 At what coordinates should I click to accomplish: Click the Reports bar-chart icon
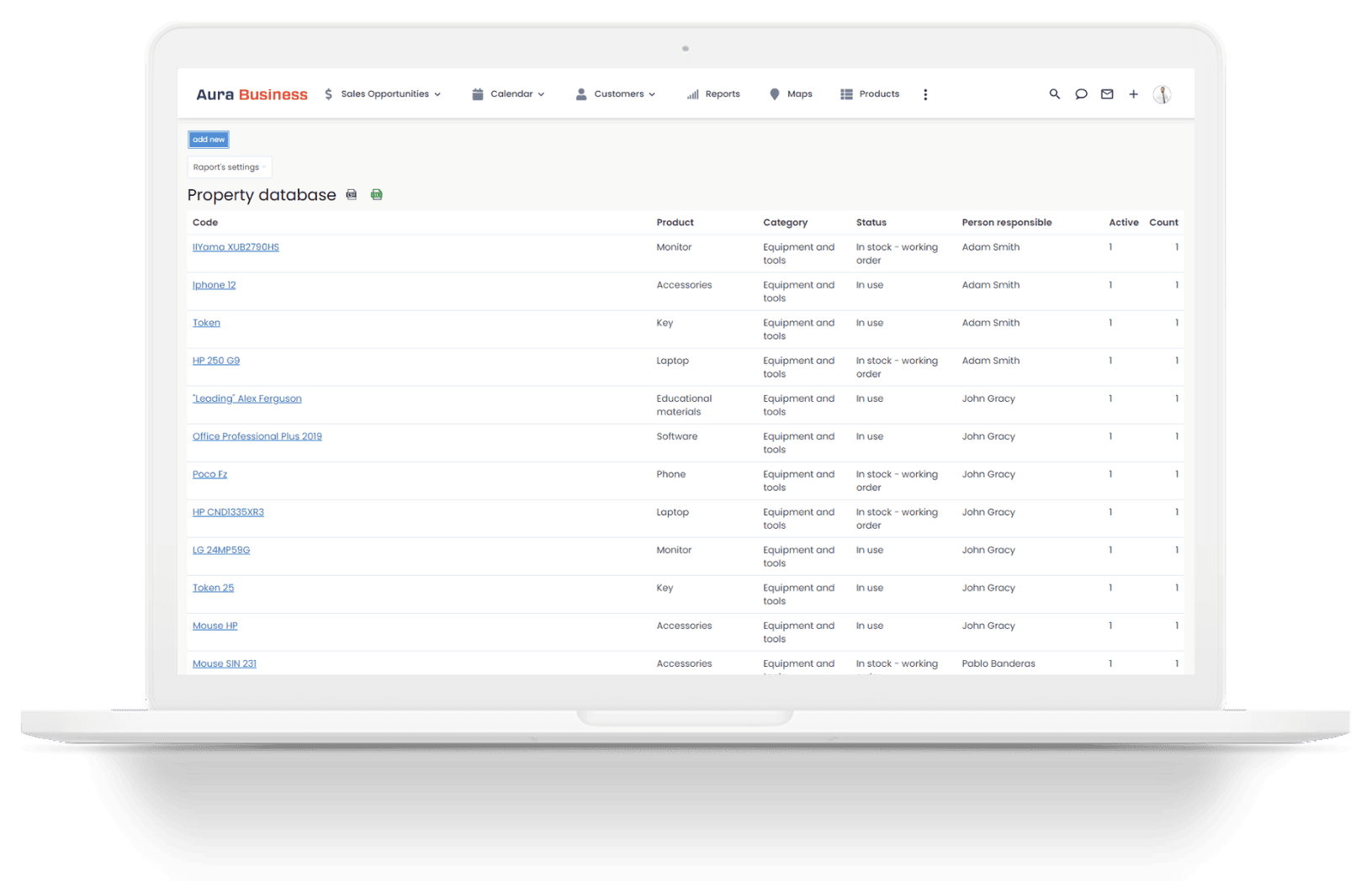693,93
